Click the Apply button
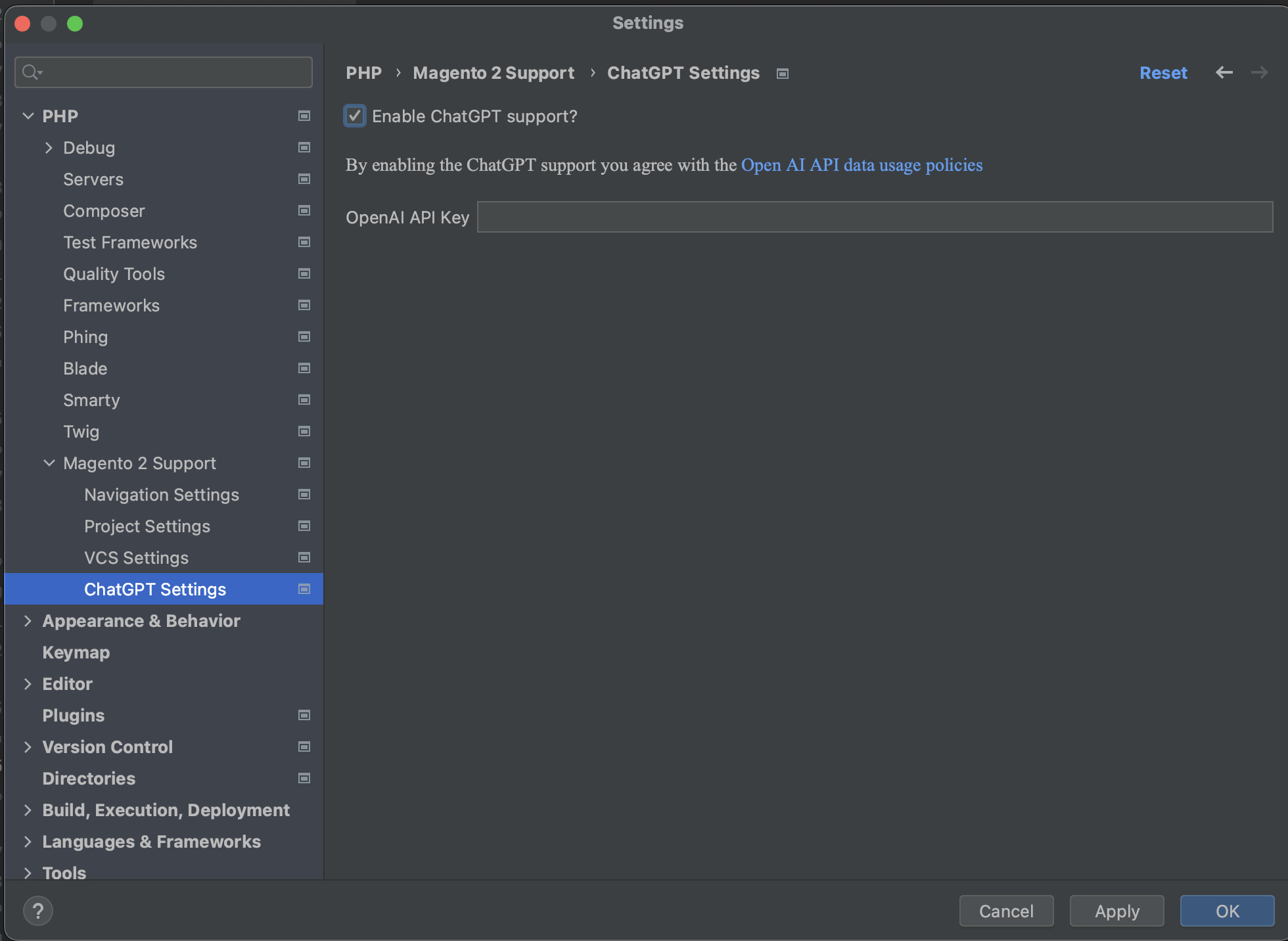The width and height of the screenshot is (1288, 941). tap(1116, 911)
